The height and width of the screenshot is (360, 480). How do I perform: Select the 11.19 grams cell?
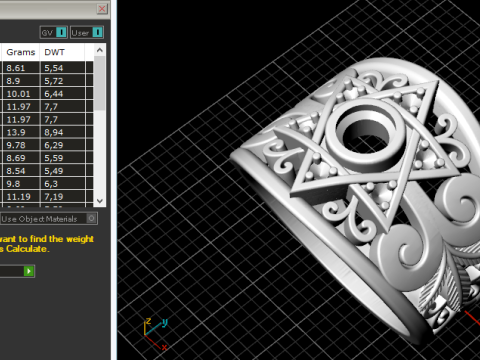point(21,197)
